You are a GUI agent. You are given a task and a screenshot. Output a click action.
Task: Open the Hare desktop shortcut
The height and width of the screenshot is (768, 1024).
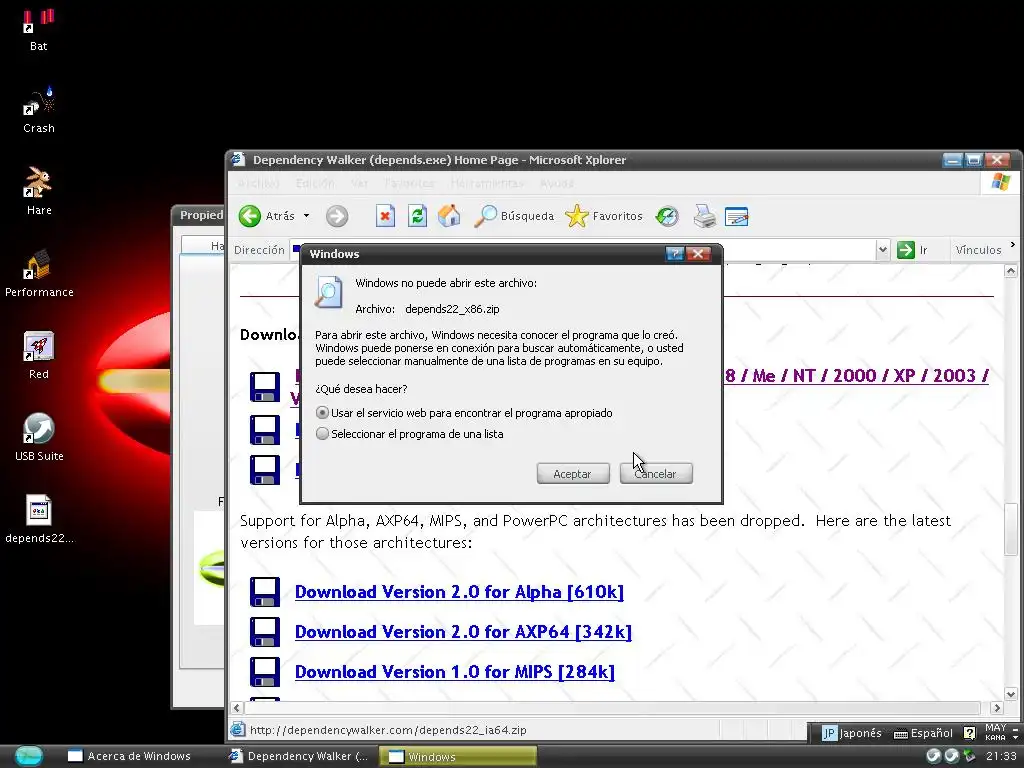(39, 191)
